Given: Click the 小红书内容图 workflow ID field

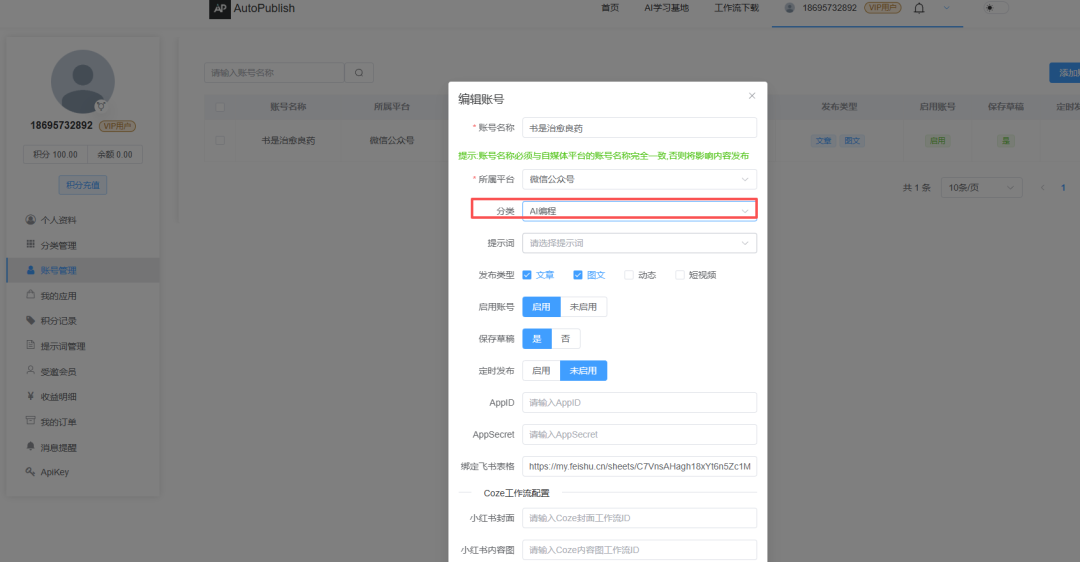Looking at the screenshot, I should click(639, 550).
